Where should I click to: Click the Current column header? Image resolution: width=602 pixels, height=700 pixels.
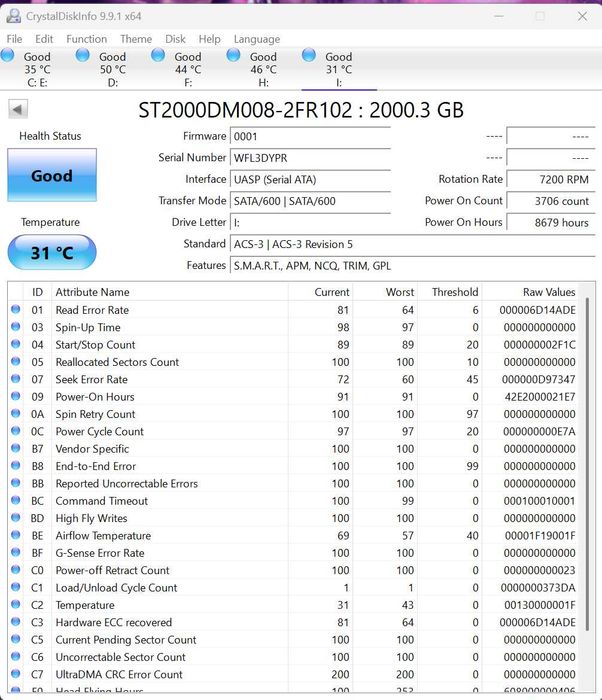[320, 292]
